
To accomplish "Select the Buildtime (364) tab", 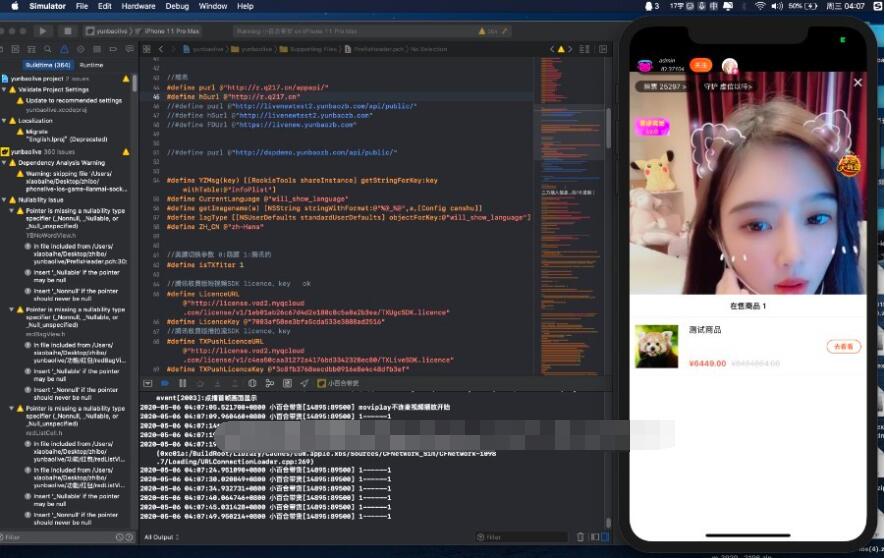I will tap(44, 64).
